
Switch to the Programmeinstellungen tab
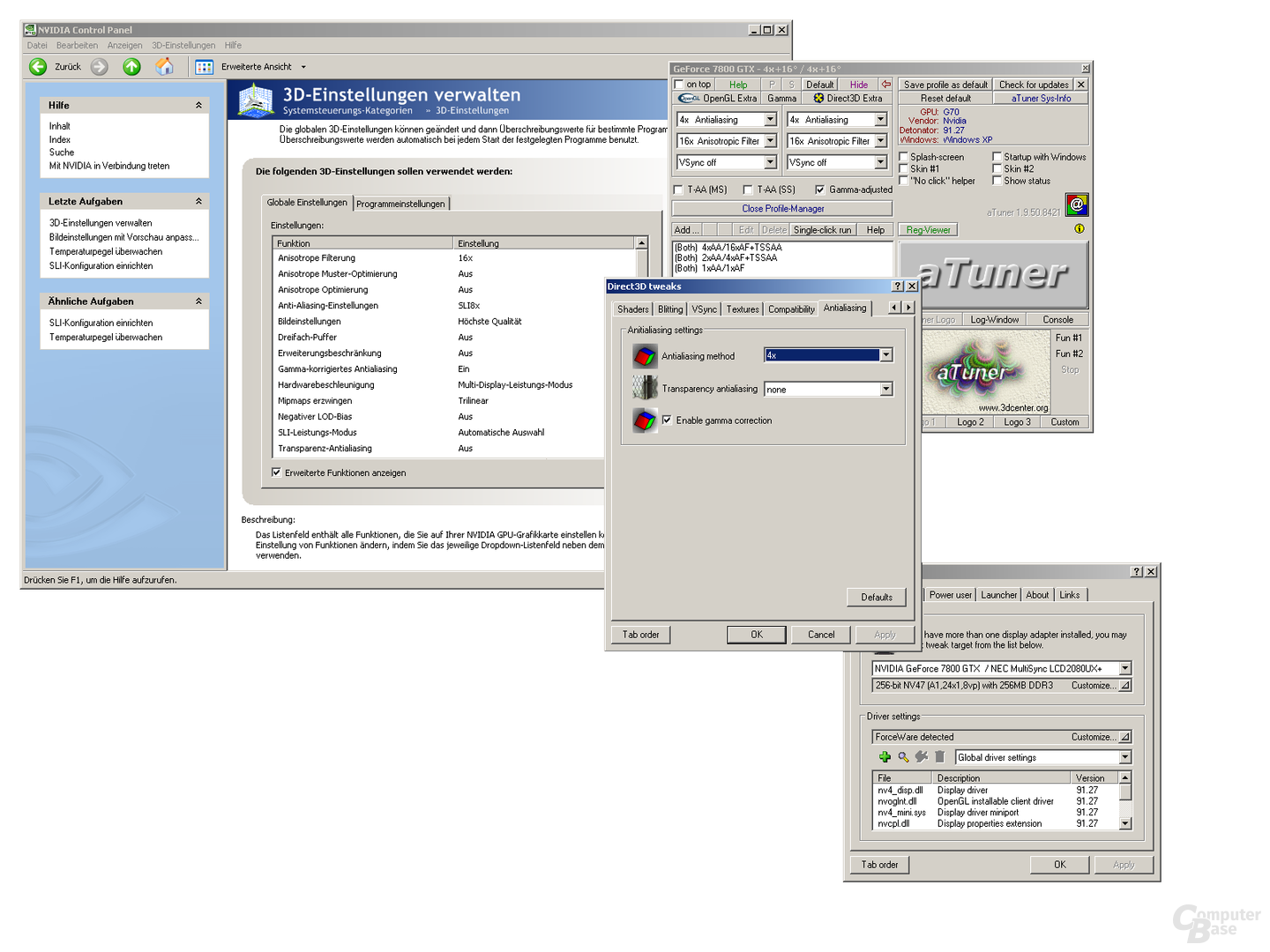tap(400, 204)
